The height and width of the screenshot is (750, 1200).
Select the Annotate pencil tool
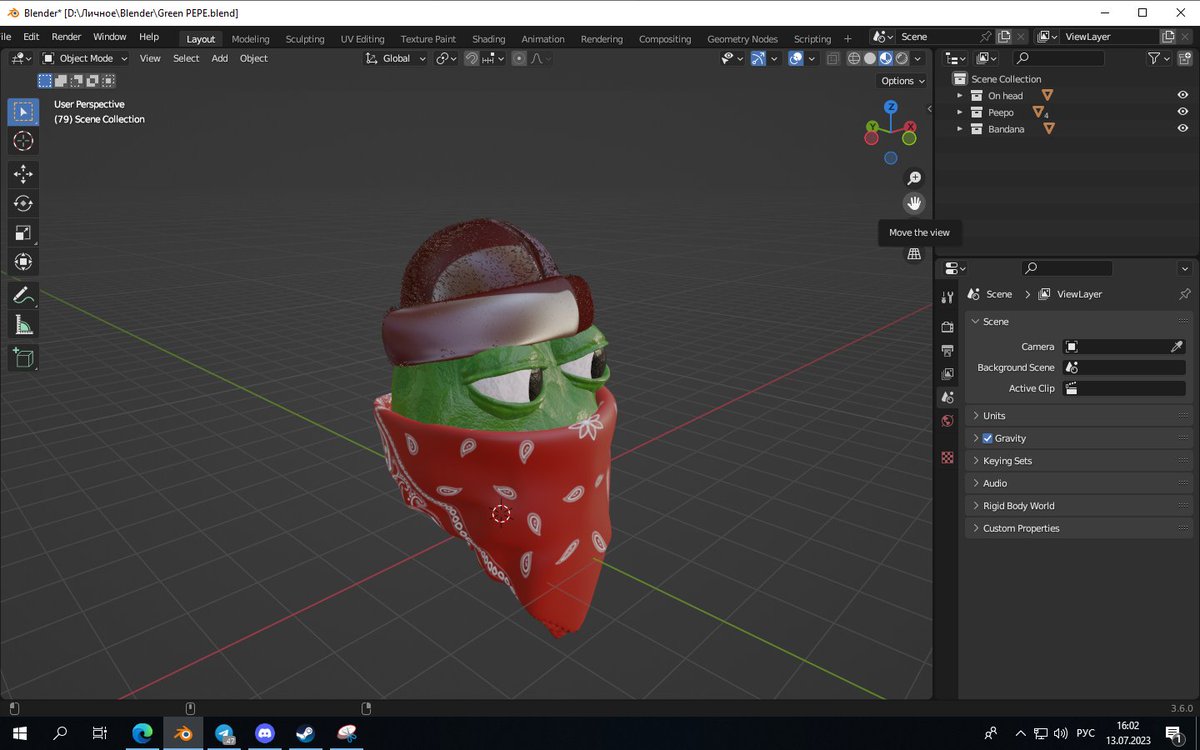tap(23, 295)
